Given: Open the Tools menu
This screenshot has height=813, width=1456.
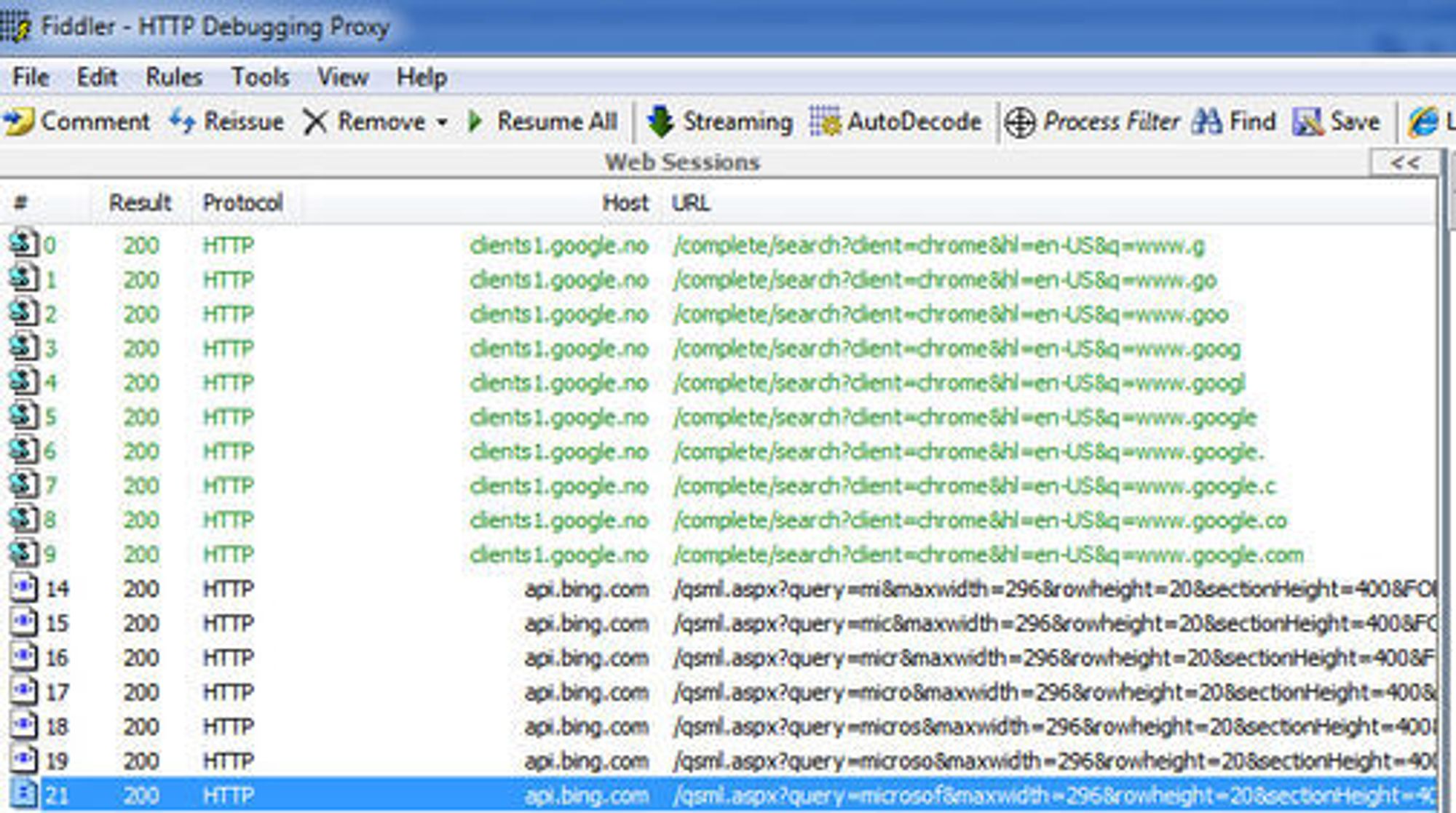Looking at the screenshot, I should coord(260,77).
